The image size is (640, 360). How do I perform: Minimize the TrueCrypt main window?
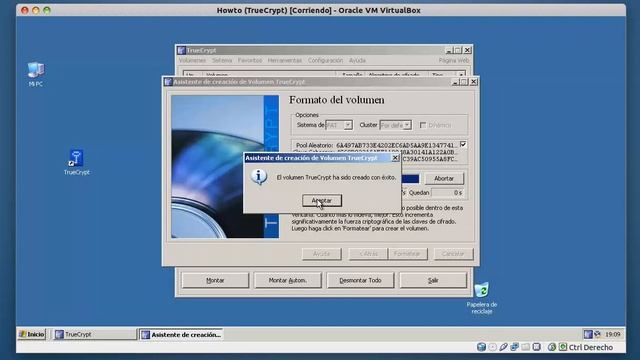pos(449,50)
